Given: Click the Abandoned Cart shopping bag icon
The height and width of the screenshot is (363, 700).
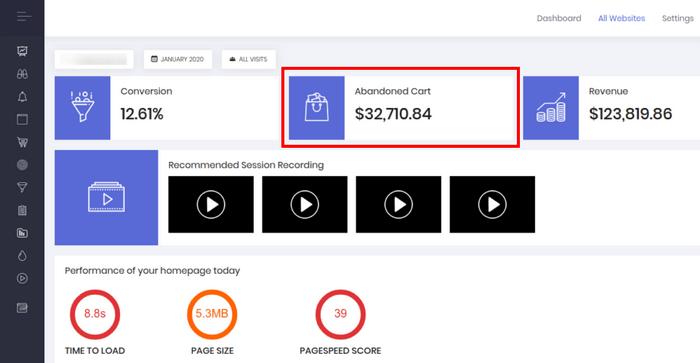Looking at the screenshot, I should coord(317,108).
